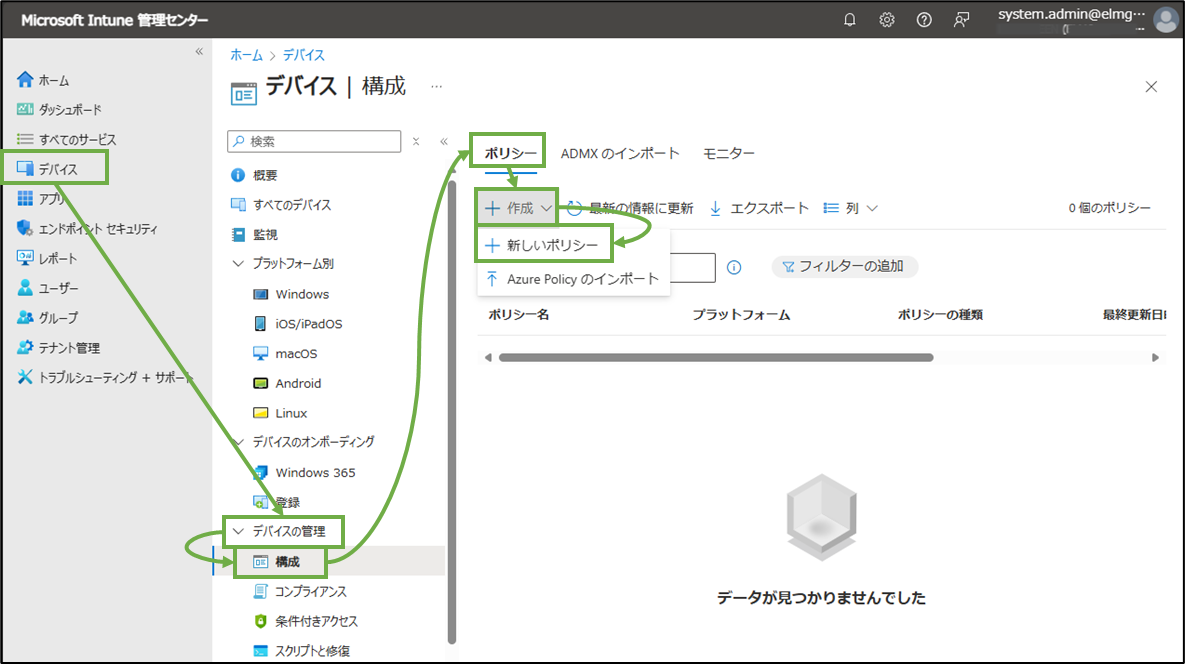
Task: Switch to ADMX のインポート tab
Action: pos(620,153)
